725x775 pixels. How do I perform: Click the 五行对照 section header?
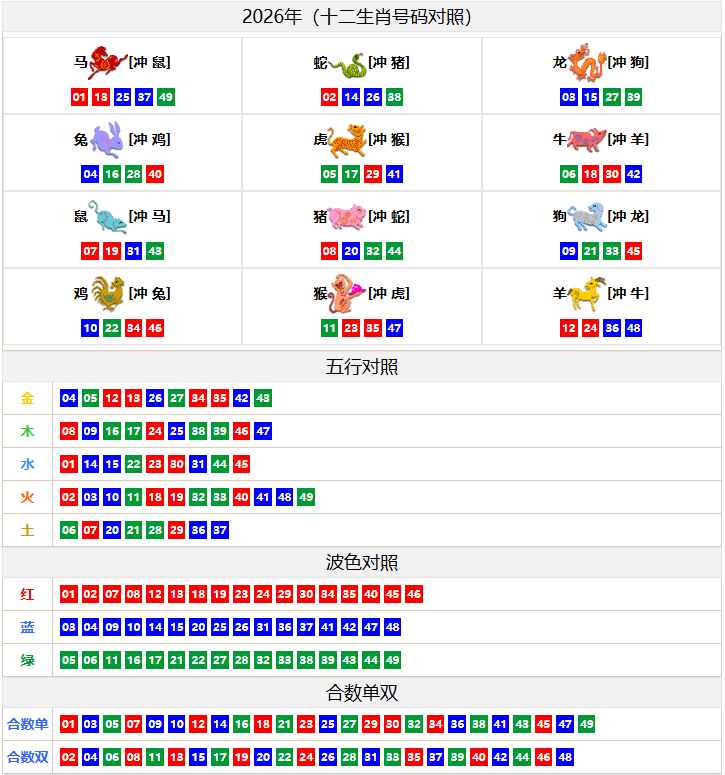362,367
